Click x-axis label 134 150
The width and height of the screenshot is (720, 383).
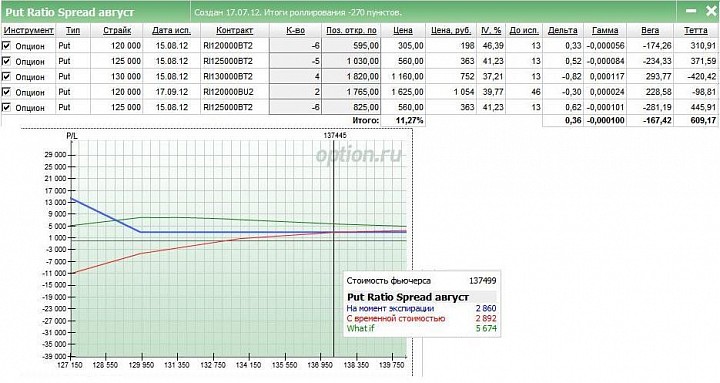[248, 366]
